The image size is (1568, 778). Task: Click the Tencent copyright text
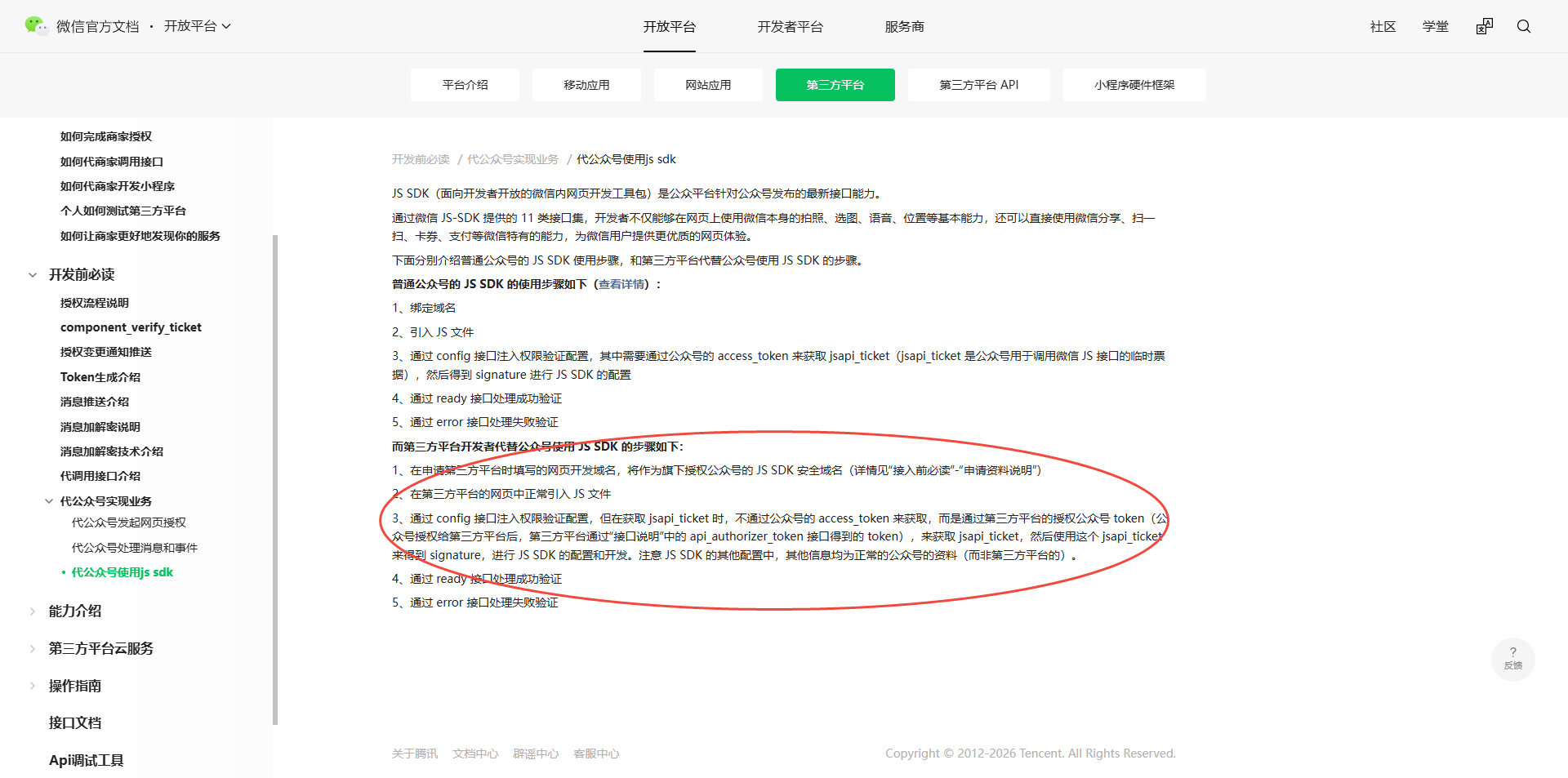tap(1031, 754)
